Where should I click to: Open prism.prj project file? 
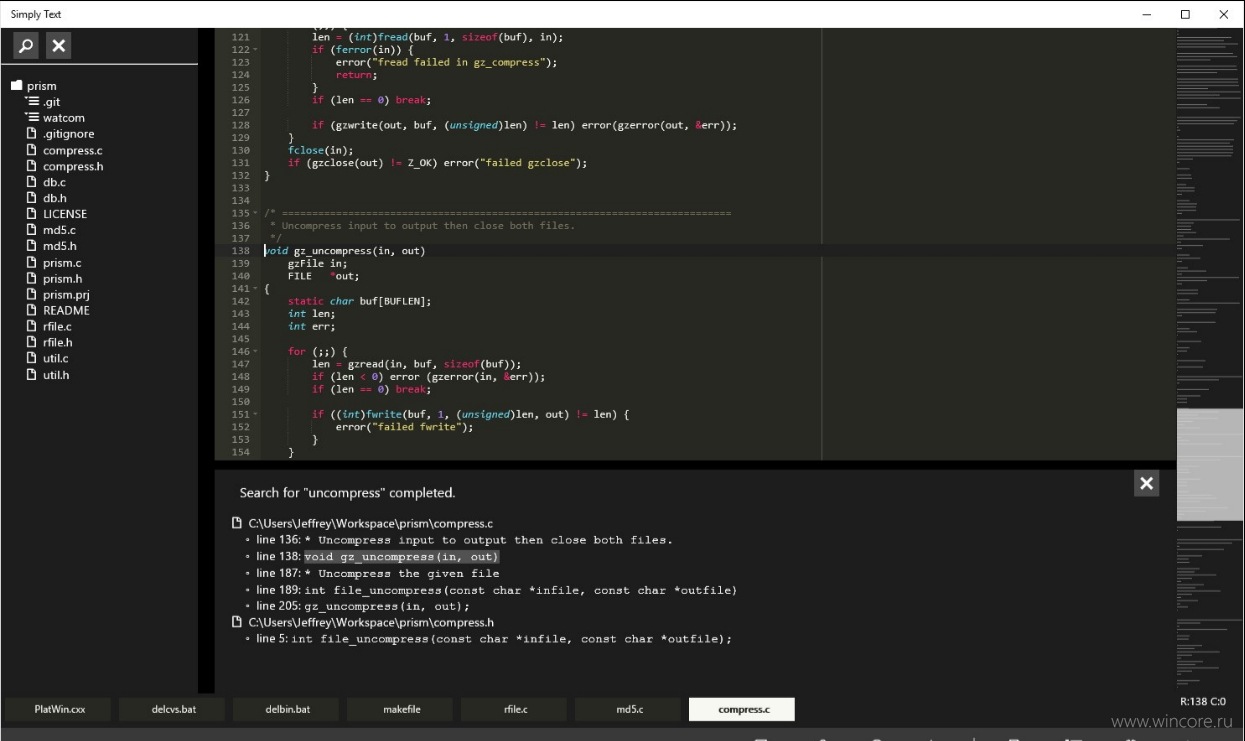tap(66, 295)
